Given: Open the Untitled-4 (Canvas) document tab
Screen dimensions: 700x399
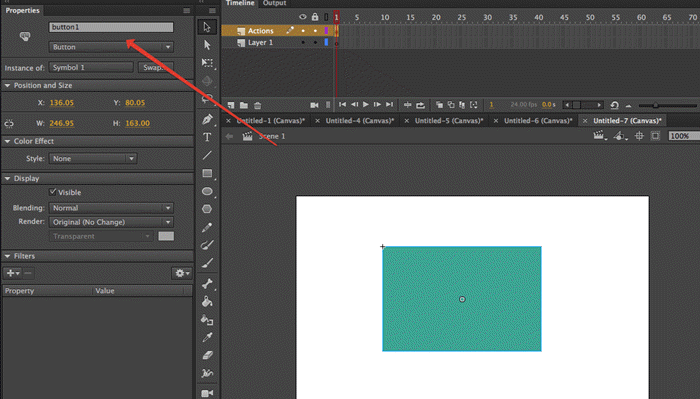Looking at the screenshot, I should click(359, 121).
